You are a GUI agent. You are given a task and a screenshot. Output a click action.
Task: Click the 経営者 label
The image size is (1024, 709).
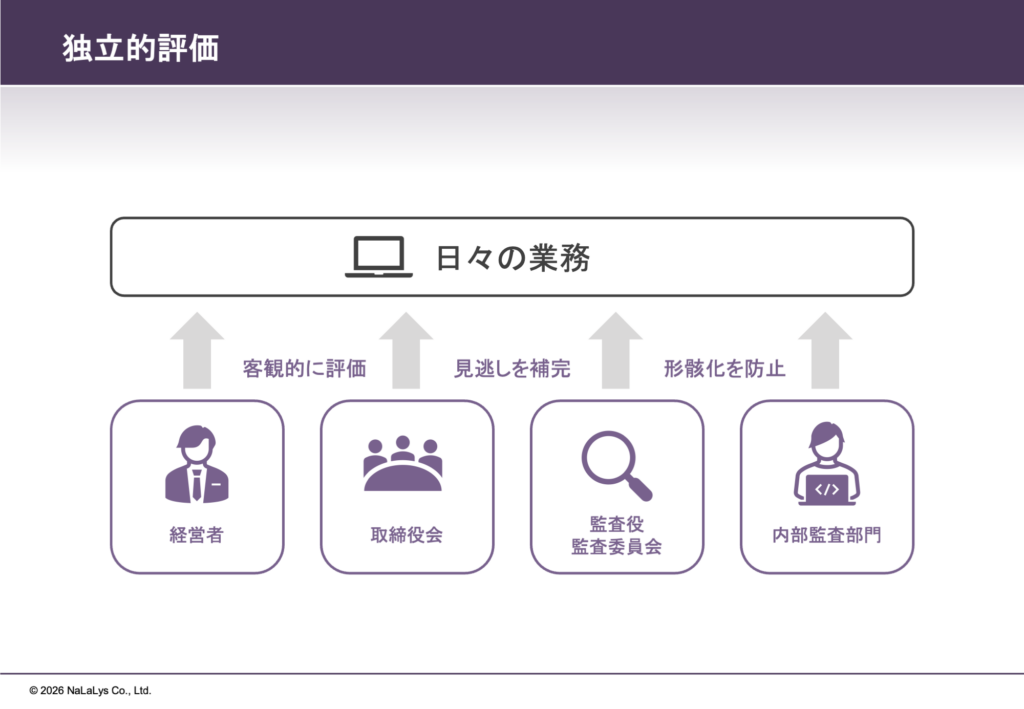tap(197, 535)
